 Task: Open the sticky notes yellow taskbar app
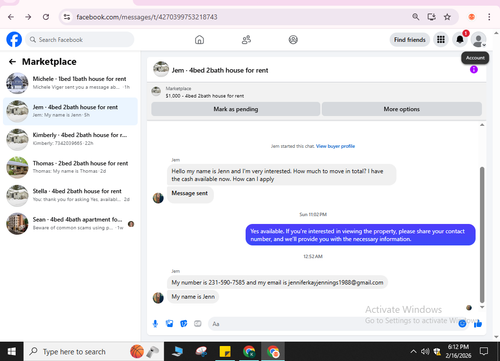[x=225, y=351]
